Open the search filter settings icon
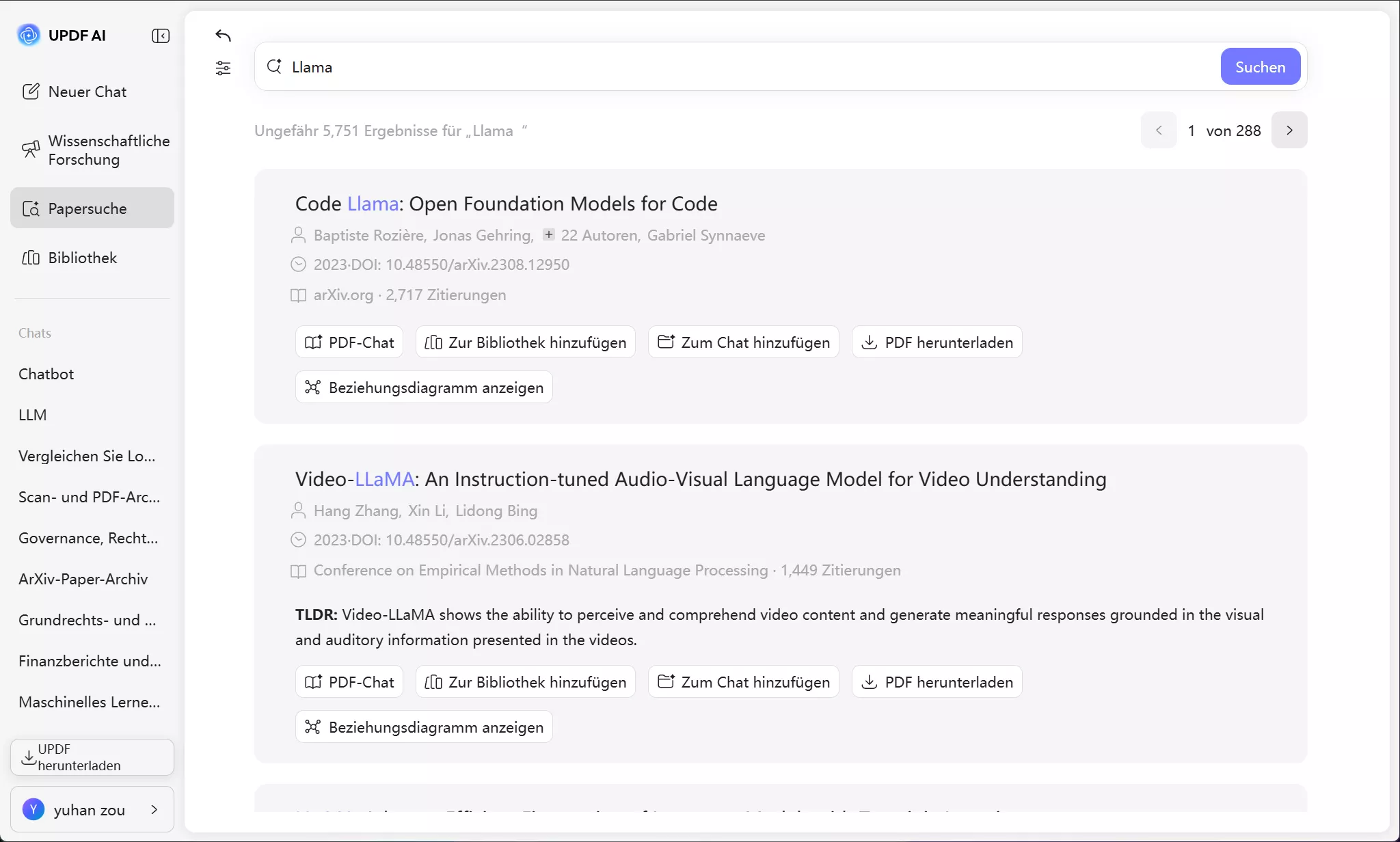 [223, 68]
